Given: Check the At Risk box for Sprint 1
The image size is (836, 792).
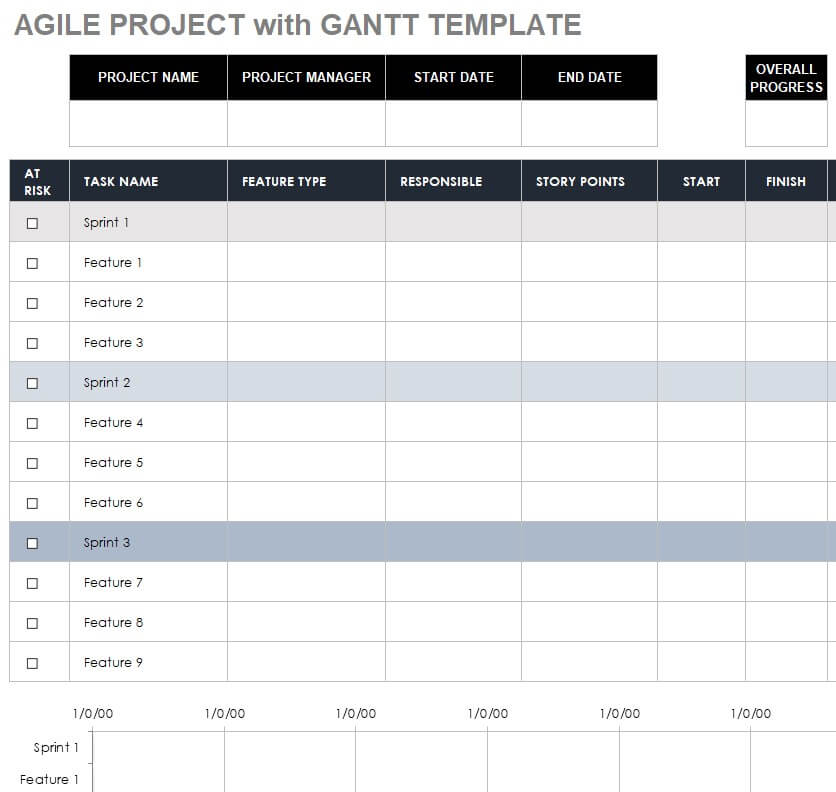Looking at the screenshot, I should click(32, 223).
